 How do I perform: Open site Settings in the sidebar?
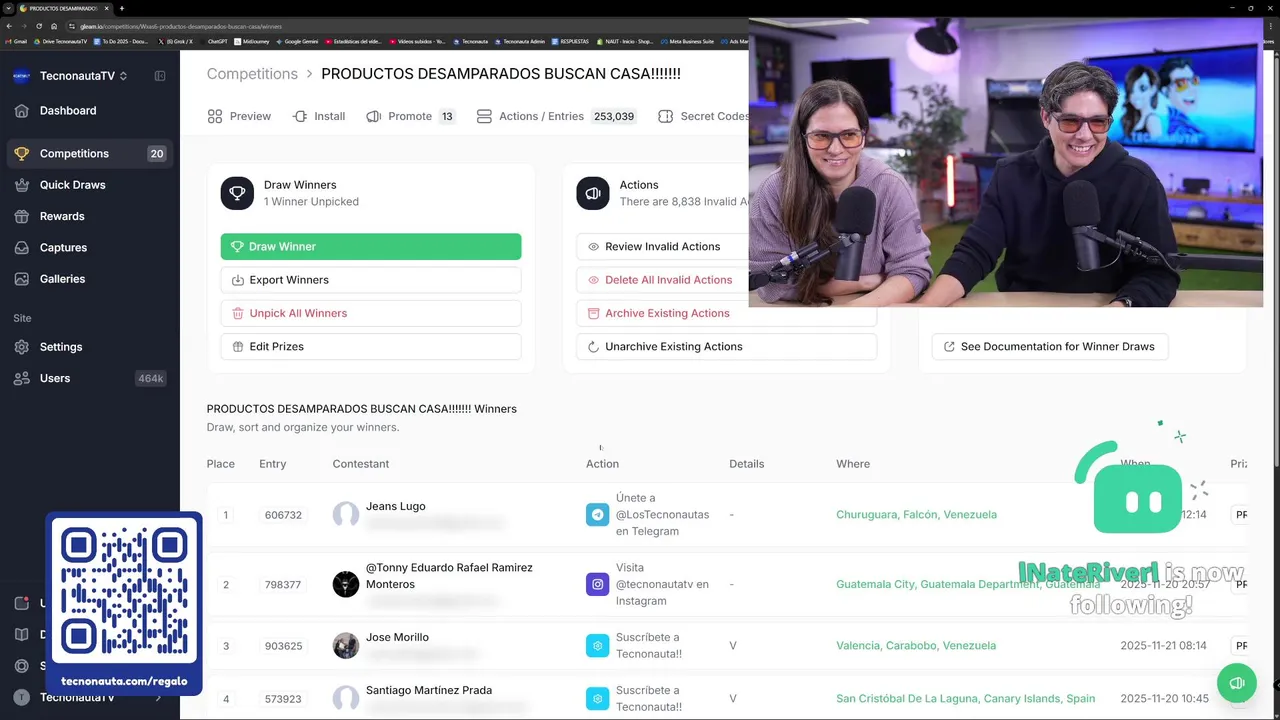(x=90, y=347)
